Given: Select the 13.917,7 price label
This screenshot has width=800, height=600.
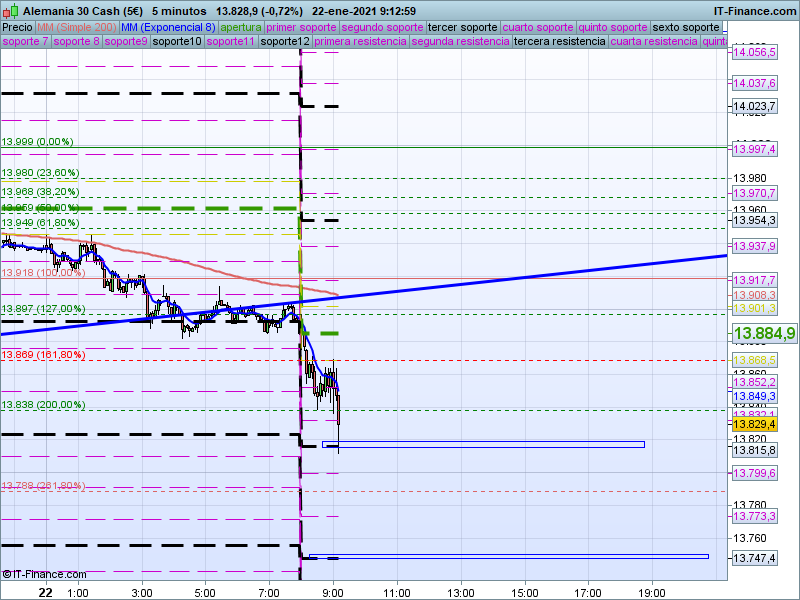Looking at the screenshot, I should click(754, 280).
